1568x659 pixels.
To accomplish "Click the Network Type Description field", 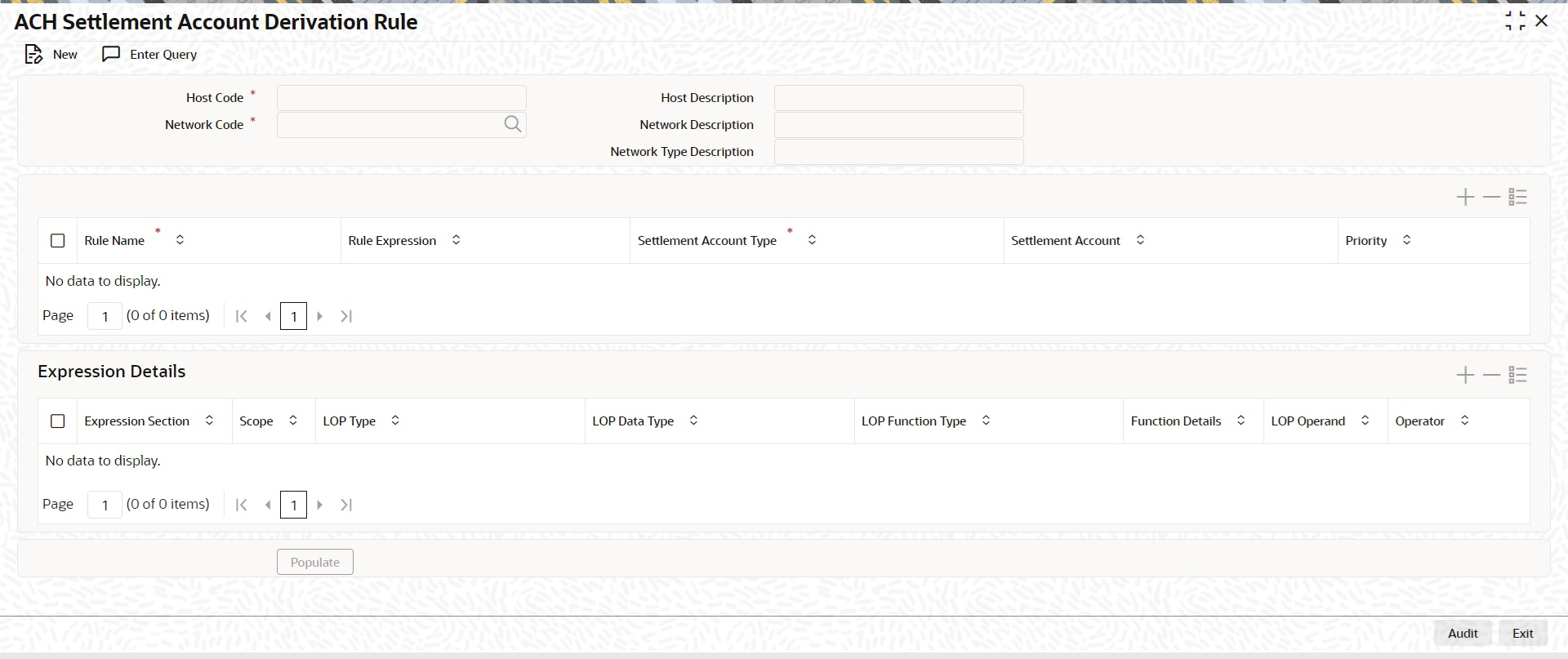I will point(899,152).
